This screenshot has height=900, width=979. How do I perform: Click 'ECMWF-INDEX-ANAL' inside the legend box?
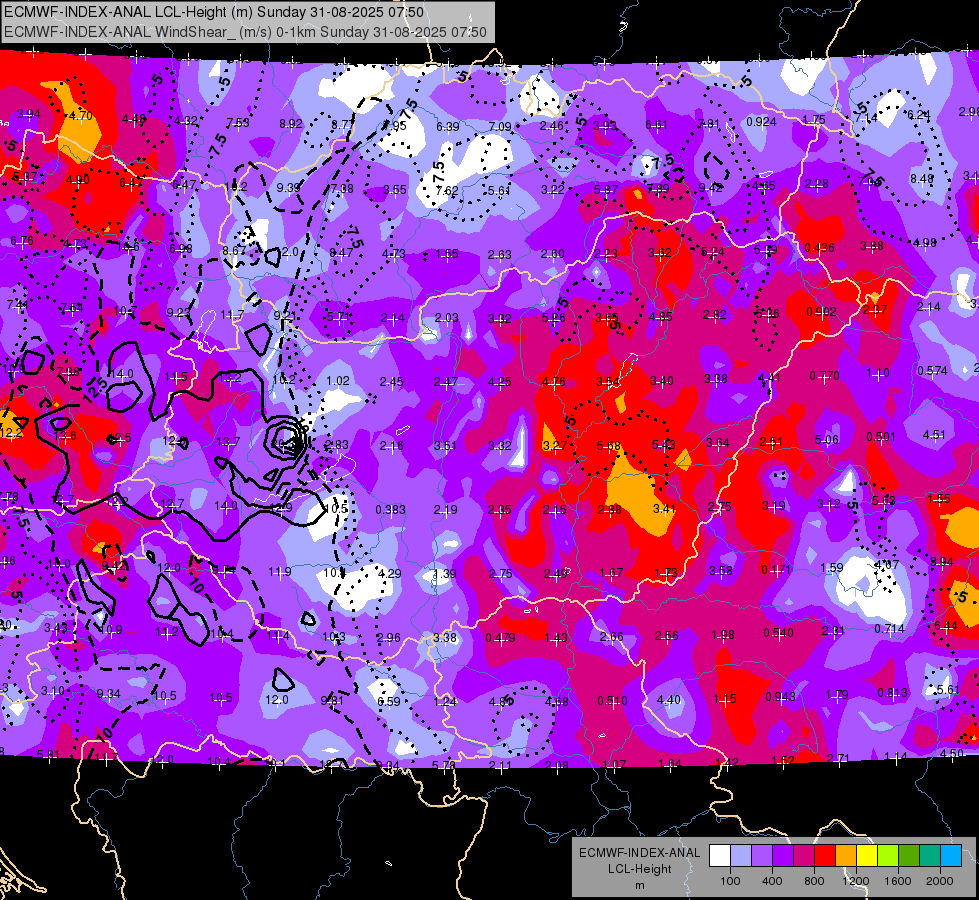point(640,853)
